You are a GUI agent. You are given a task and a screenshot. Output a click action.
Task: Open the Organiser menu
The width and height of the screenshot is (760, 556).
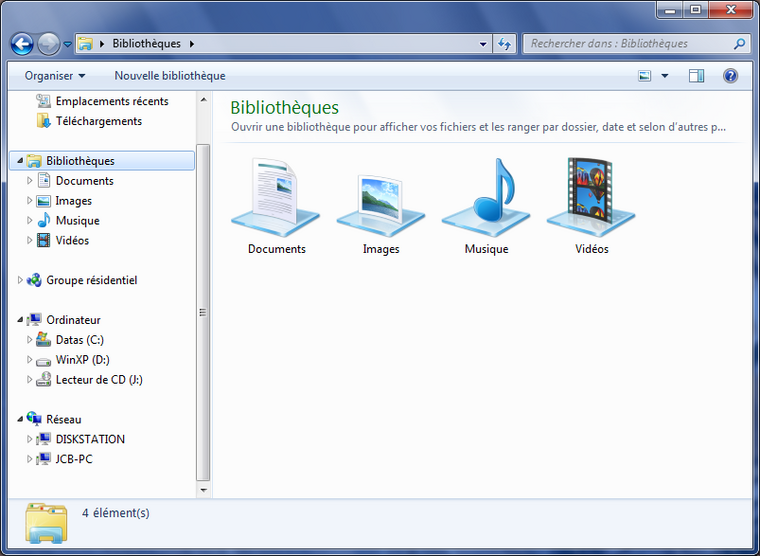point(55,76)
